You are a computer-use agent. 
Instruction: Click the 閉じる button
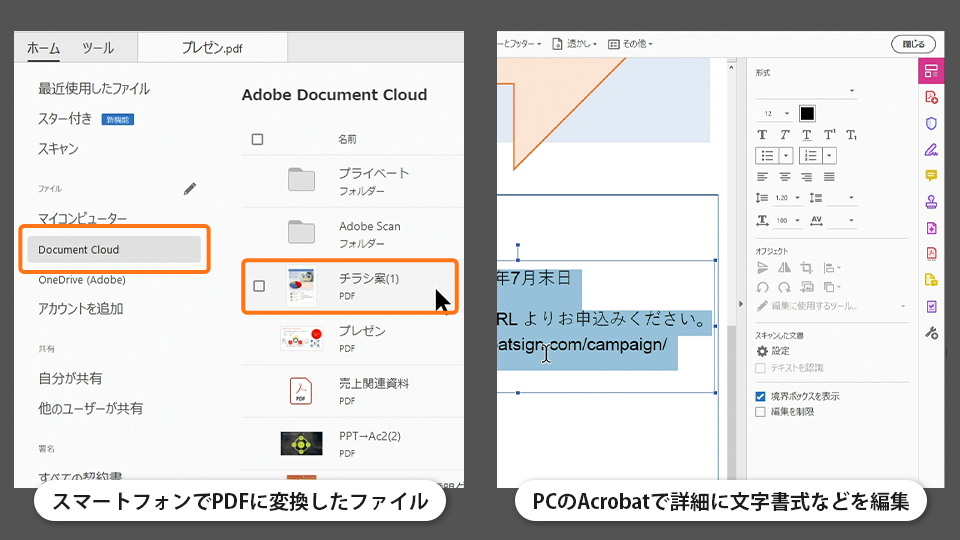[x=913, y=44]
